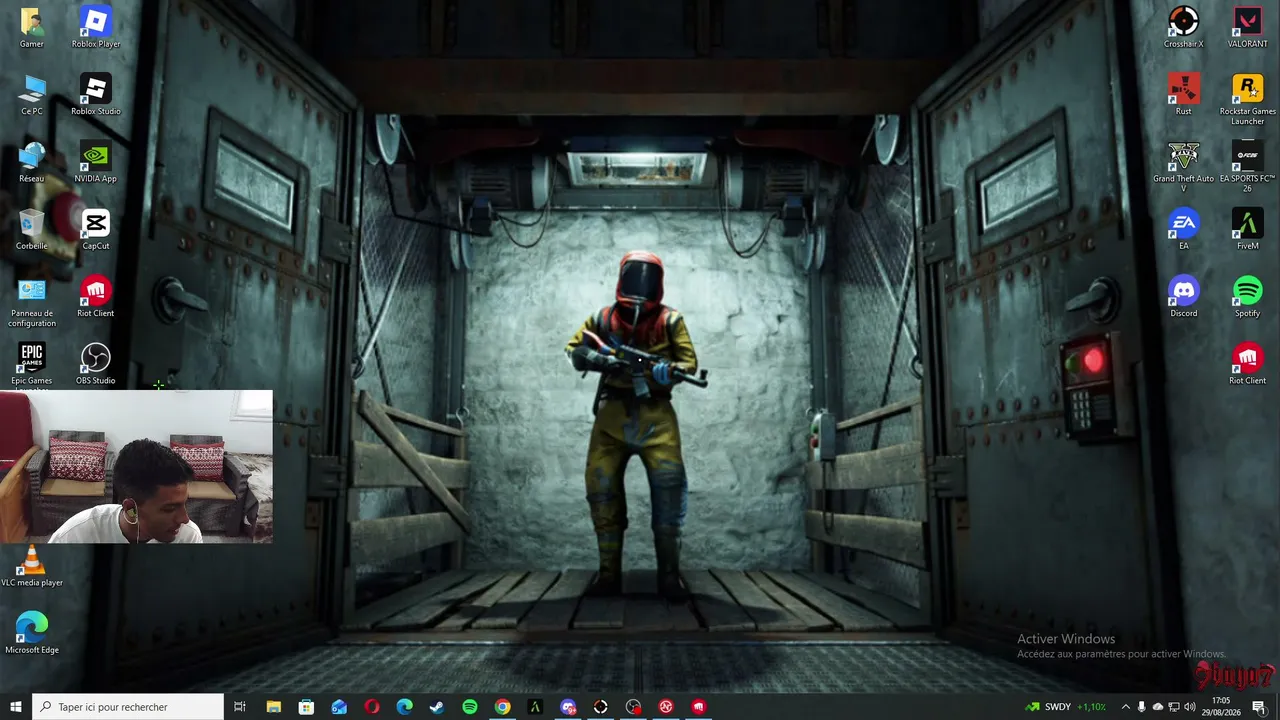The image size is (1280, 720).
Task: Open the Roblox Studio desktop shortcut
Action: coord(96,95)
